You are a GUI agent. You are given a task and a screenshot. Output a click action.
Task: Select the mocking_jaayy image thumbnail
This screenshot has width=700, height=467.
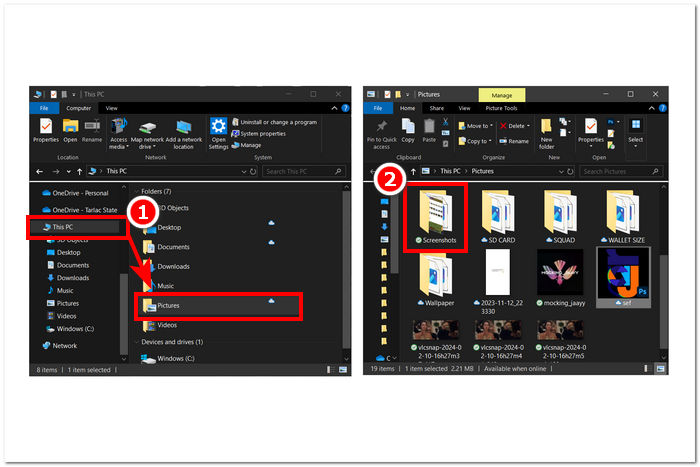[559, 273]
